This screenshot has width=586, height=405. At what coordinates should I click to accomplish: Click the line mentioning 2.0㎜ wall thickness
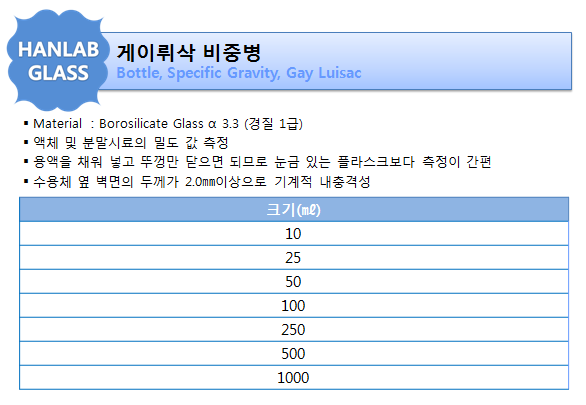coord(197,182)
